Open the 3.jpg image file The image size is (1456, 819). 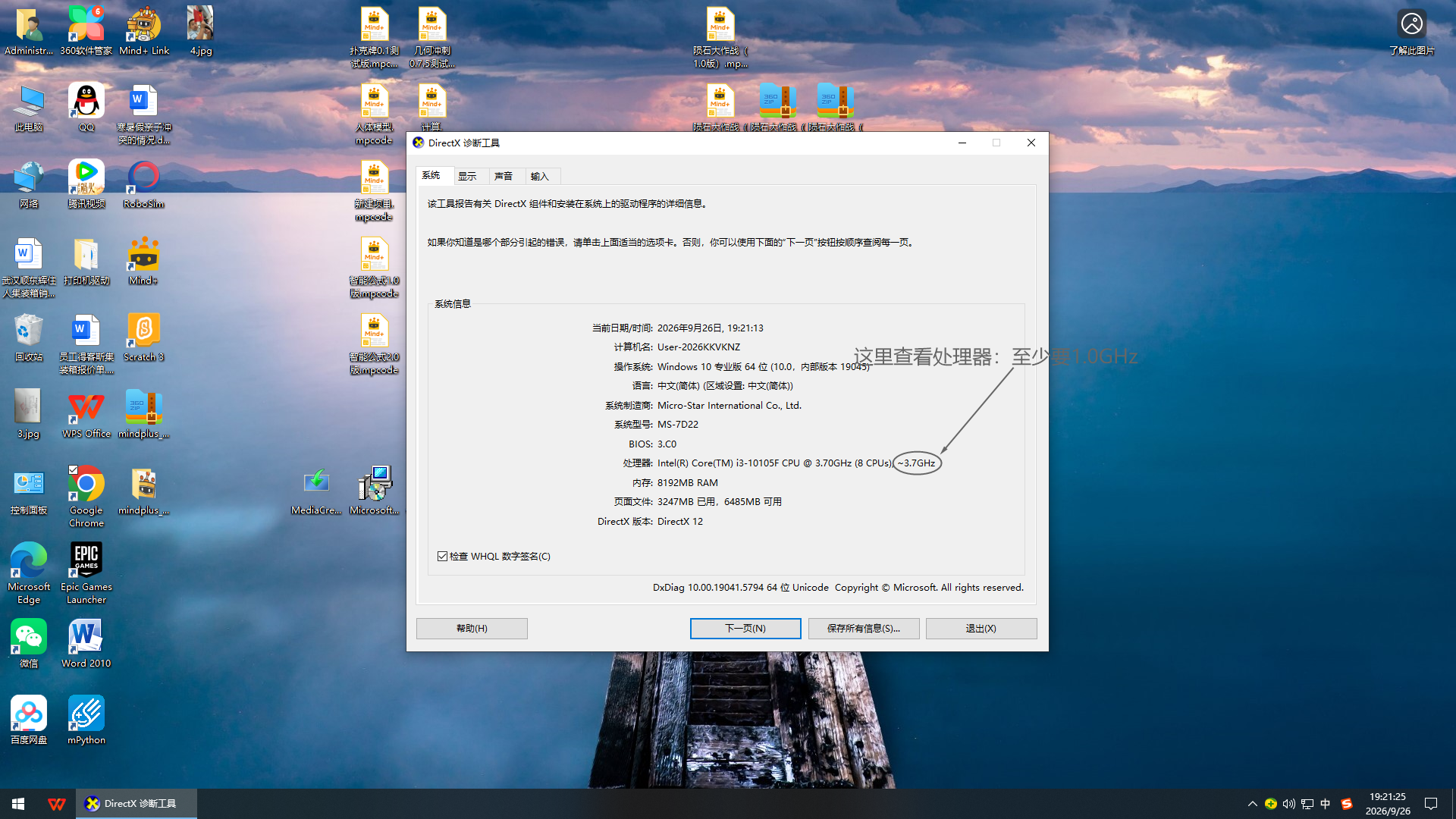[x=29, y=414]
